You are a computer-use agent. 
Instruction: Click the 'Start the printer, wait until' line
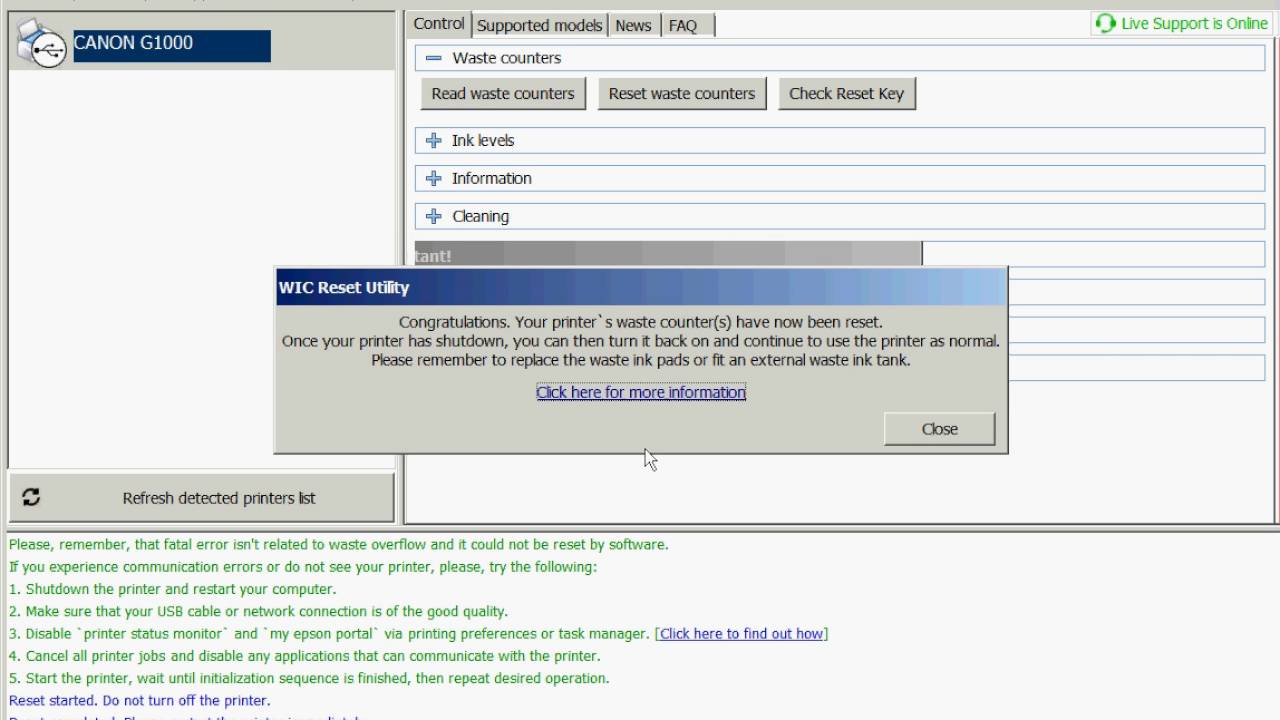coord(308,678)
